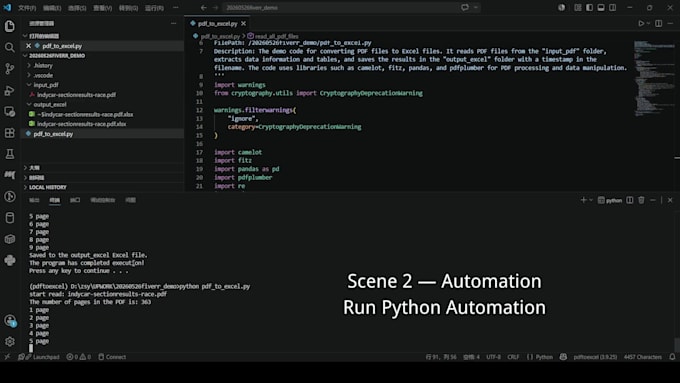Image resolution: width=680 pixels, height=383 pixels.
Task: Open errors and warnings count in status bar
Action: [x=78, y=357]
